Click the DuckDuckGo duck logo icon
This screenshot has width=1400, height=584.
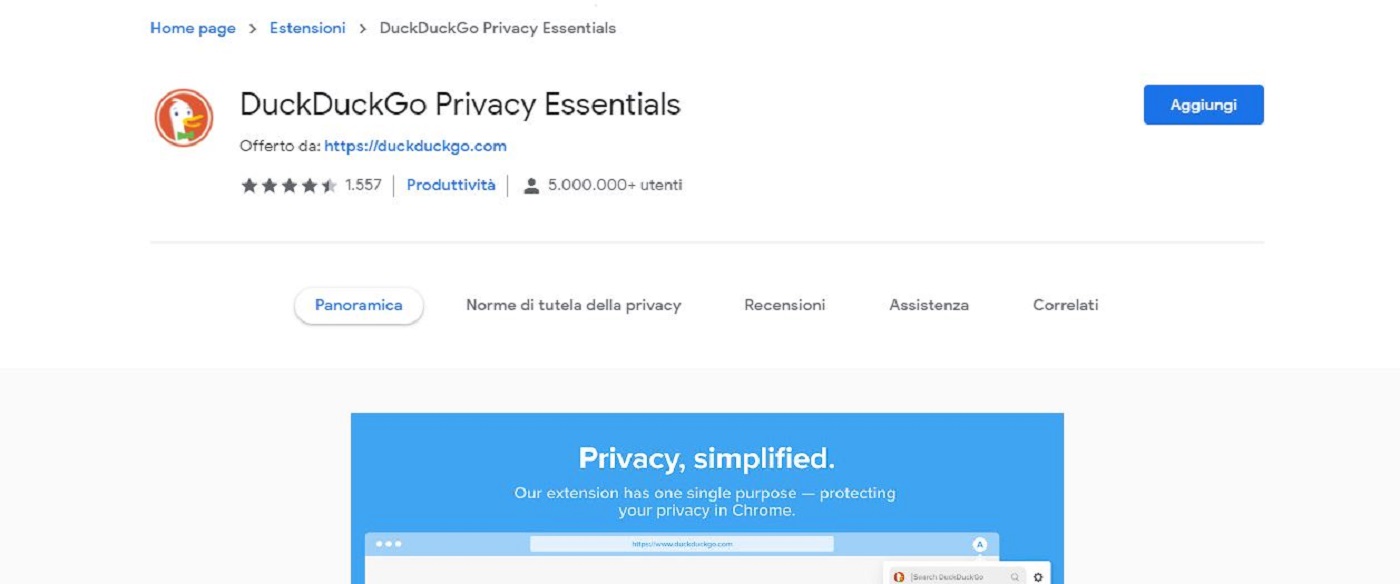pos(184,118)
